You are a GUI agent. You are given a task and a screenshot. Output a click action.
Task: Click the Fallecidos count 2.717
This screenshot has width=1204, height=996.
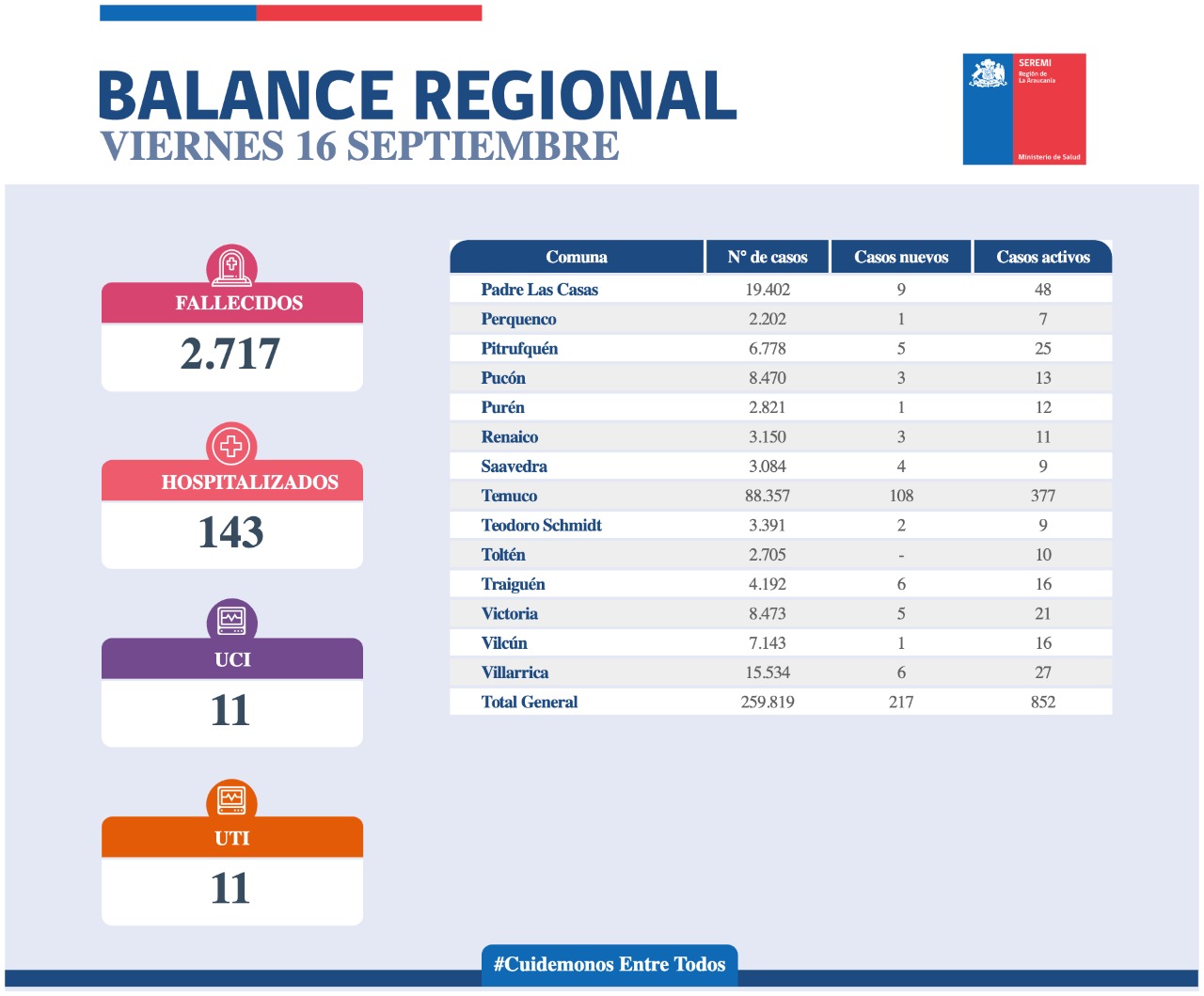point(230,355)
